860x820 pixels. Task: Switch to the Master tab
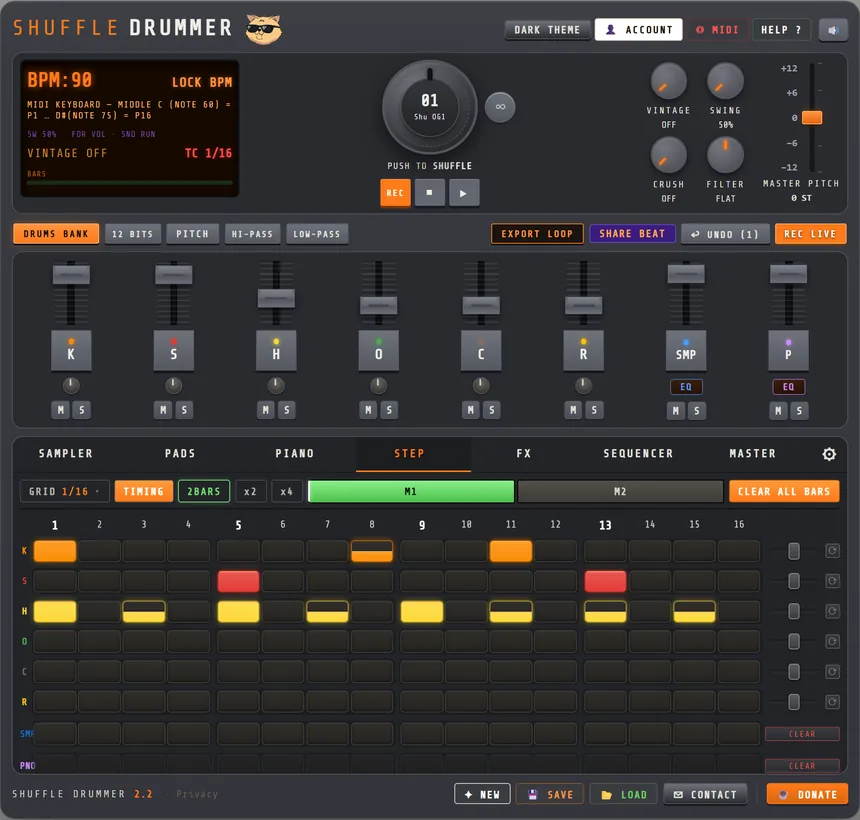coord(752,454)
